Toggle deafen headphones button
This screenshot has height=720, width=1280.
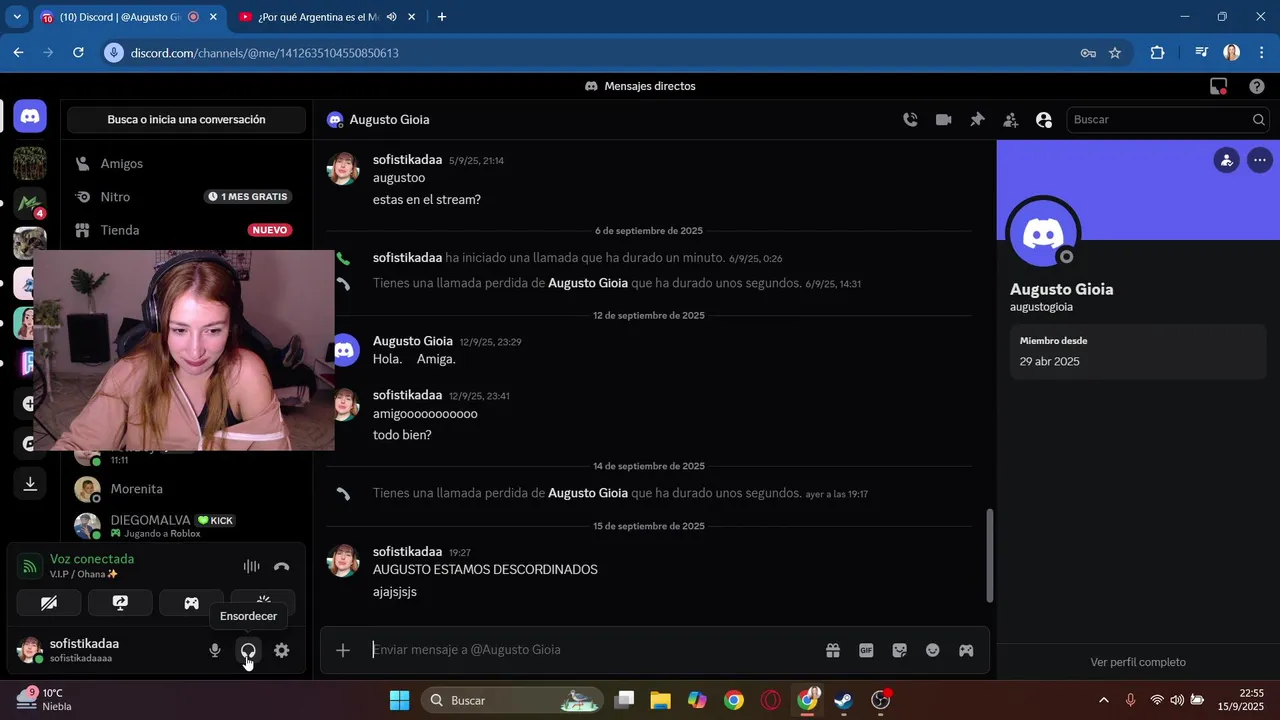(x=248, y=651)
